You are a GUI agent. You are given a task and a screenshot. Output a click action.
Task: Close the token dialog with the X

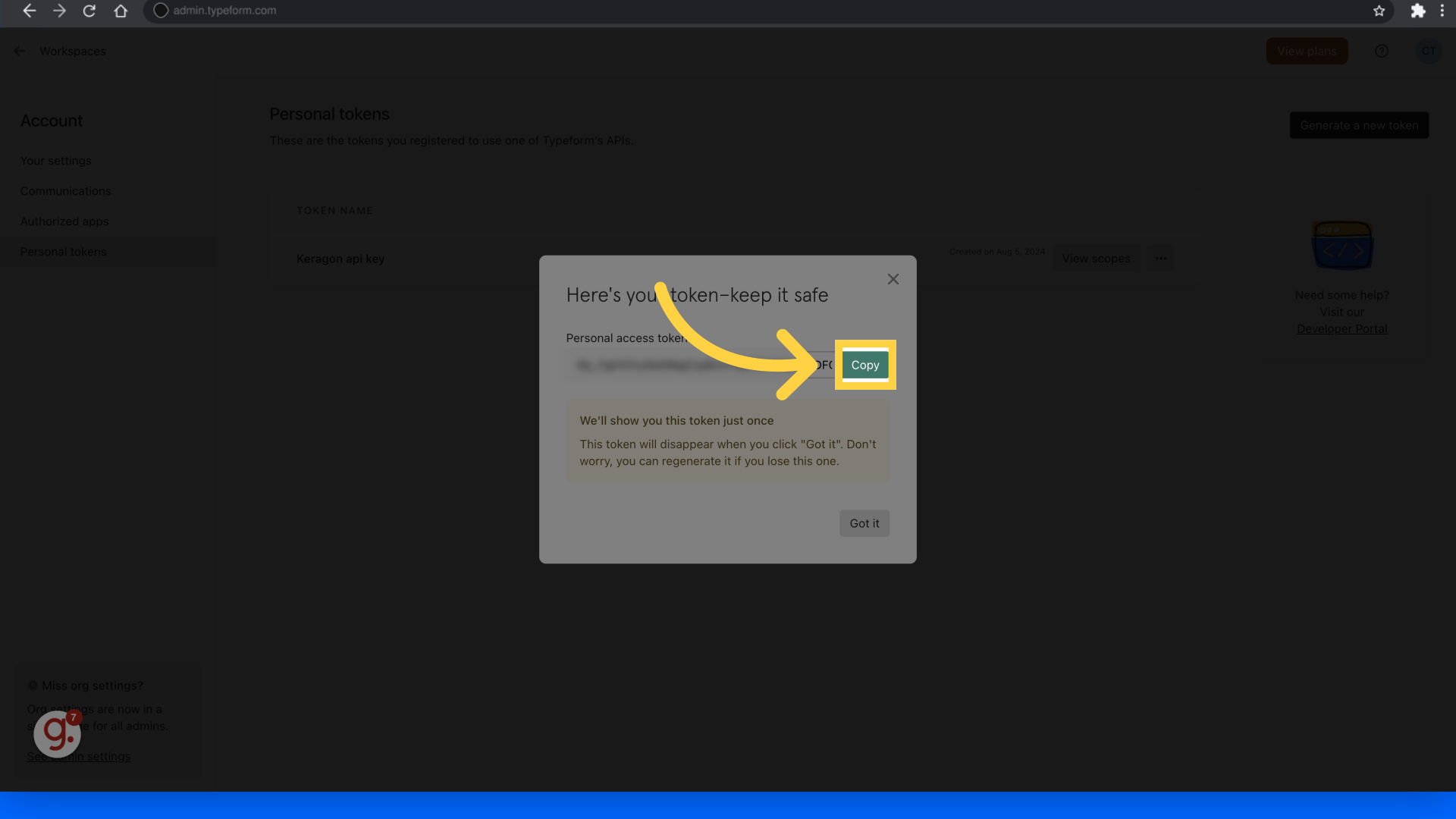tap(893, 279)
